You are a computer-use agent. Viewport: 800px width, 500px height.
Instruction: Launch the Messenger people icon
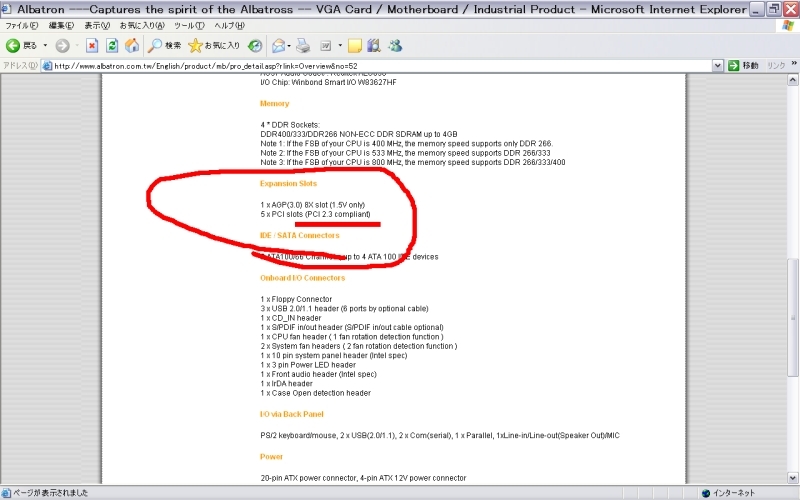395,46
